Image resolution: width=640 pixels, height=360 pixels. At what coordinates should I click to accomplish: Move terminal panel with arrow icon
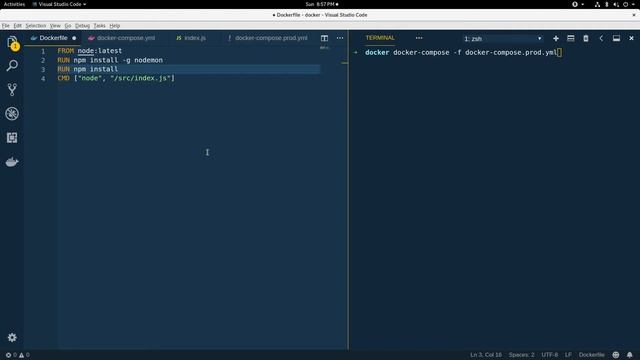(x=601, y=38)
